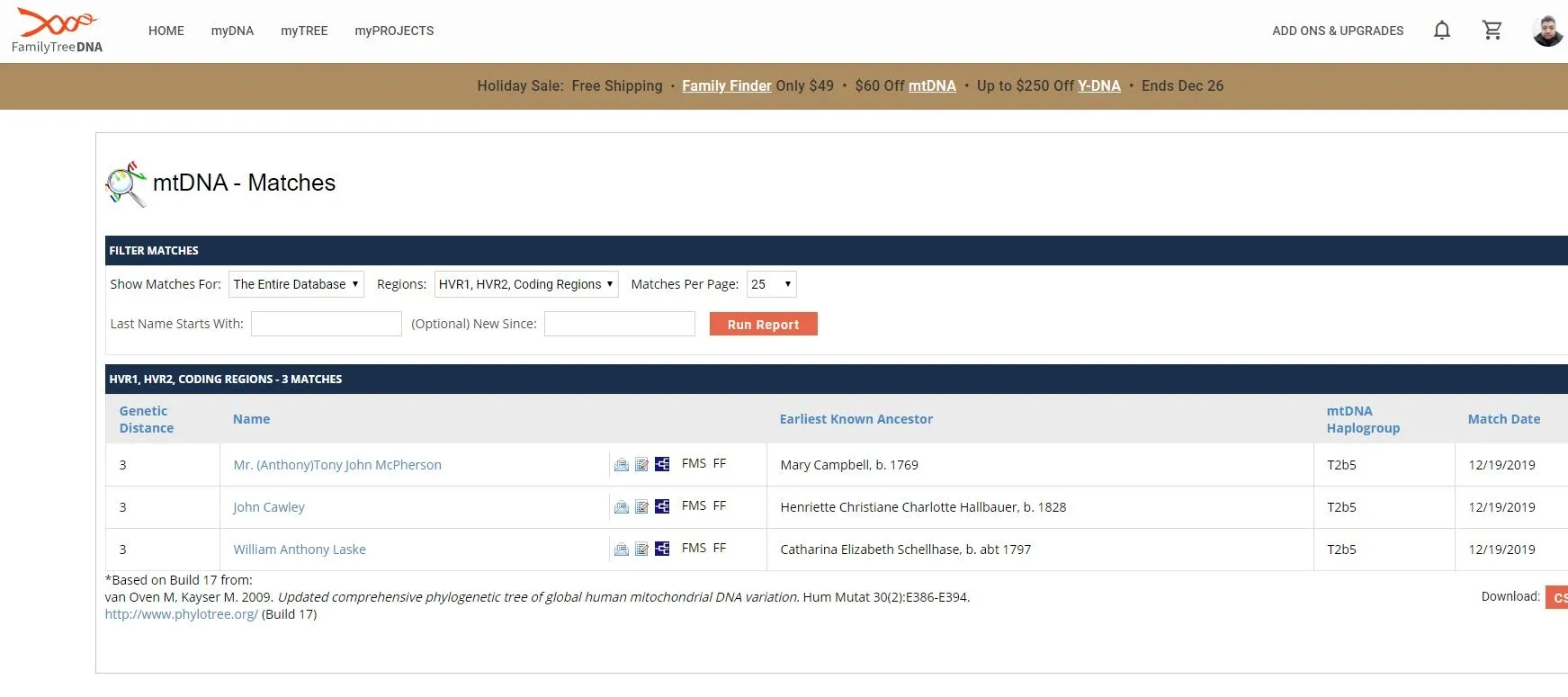1568x697 pixels.
Task: Open notes icon for Tony John McPherson
Action: [x=641, y=465]
